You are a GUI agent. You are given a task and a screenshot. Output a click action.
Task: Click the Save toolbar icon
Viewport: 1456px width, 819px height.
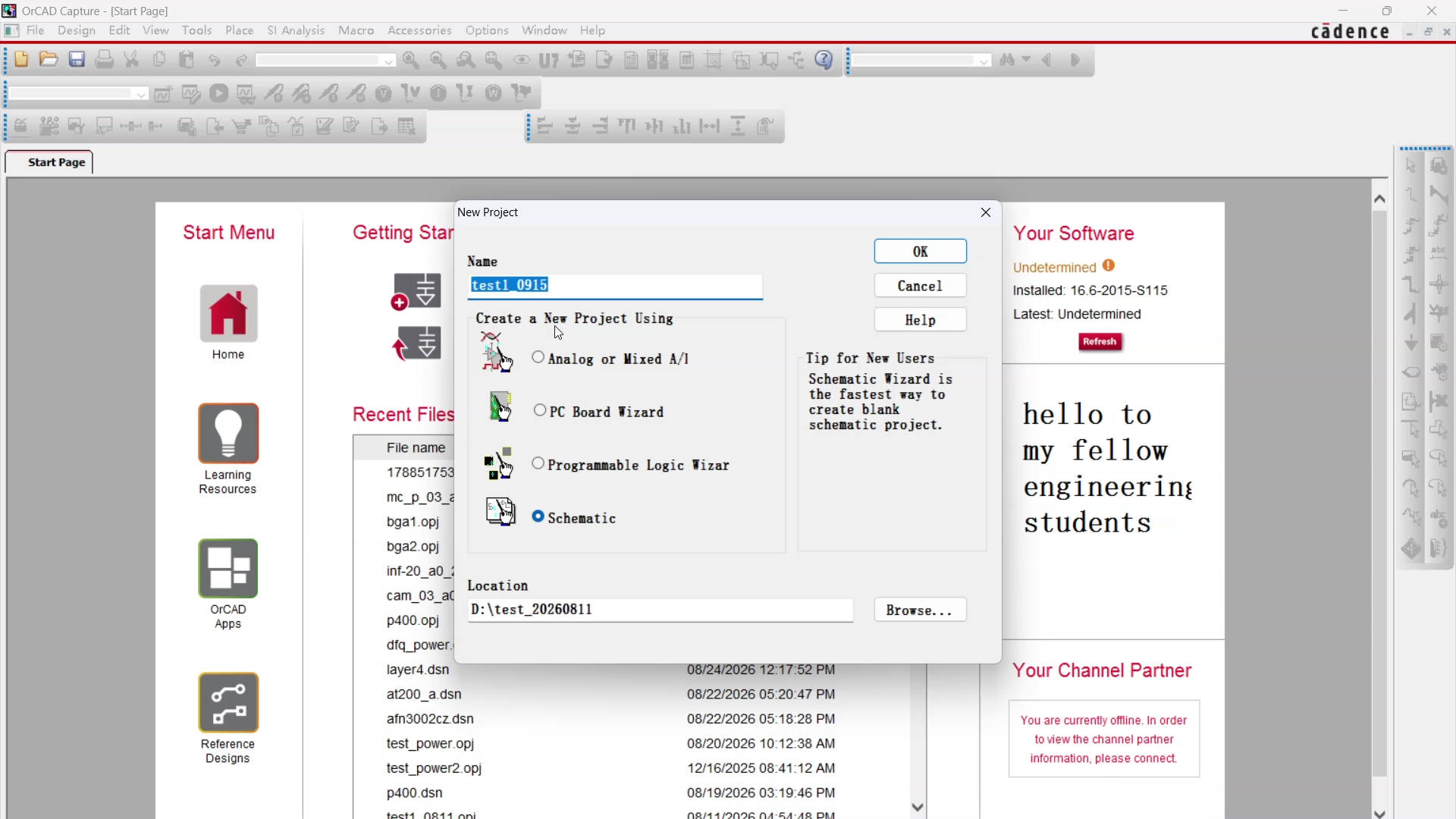point(77,60)
